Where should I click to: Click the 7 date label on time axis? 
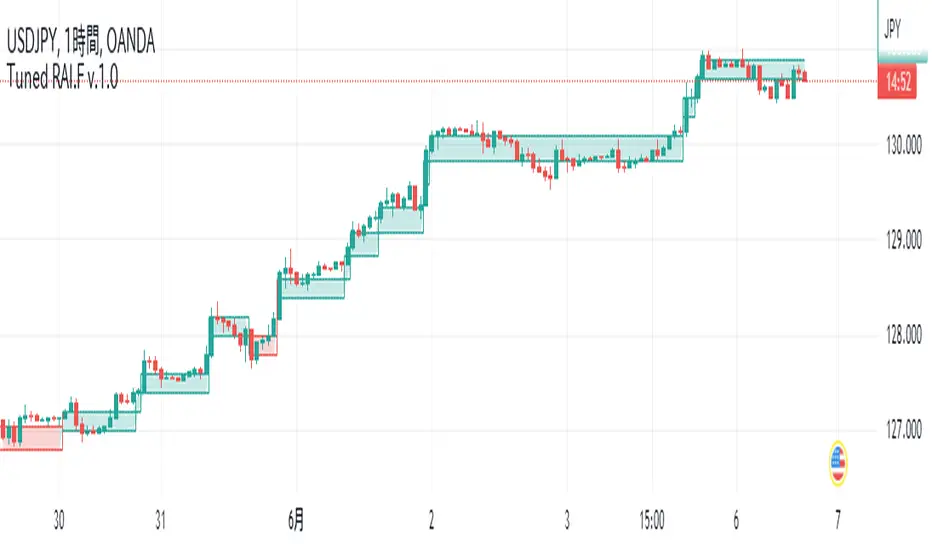[837, 520]
